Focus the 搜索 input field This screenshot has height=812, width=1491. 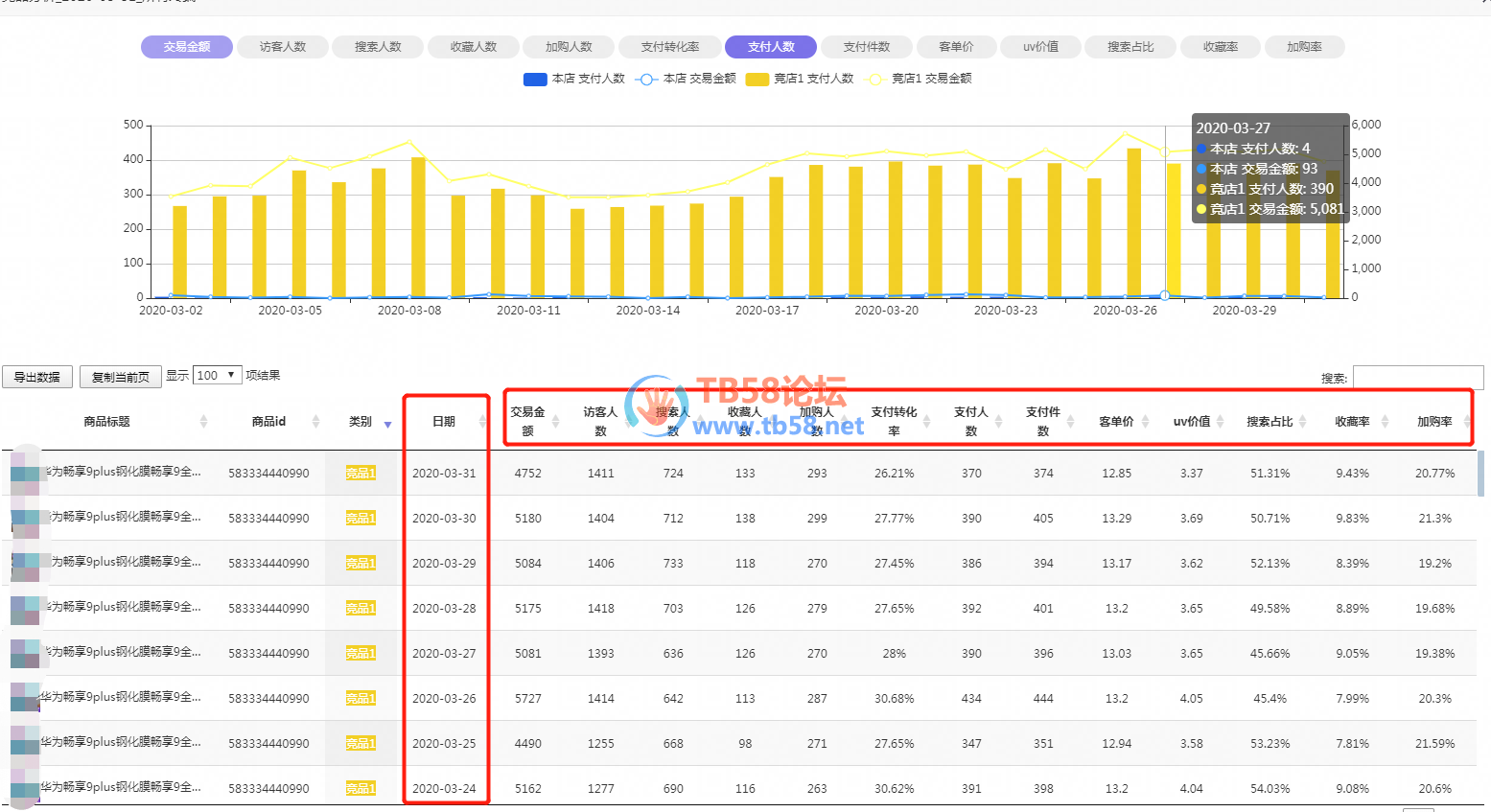point(1417,378)
